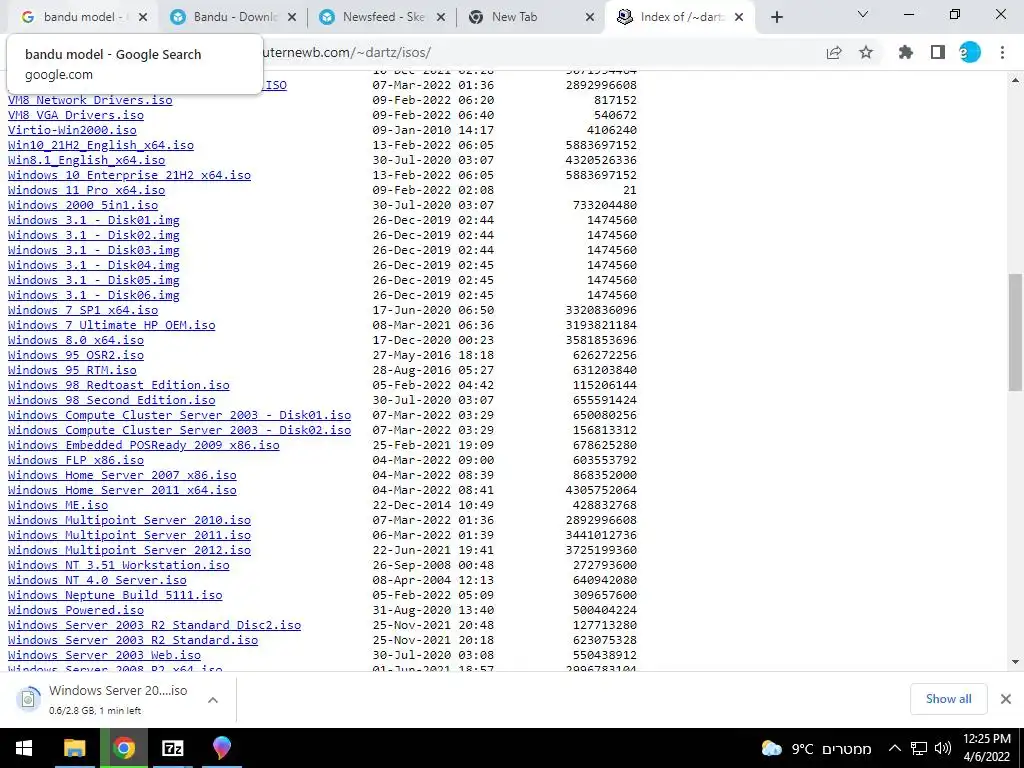Open the network tray icon
The height and width of the screenshot is (768, 1024).
click(919, 748)
